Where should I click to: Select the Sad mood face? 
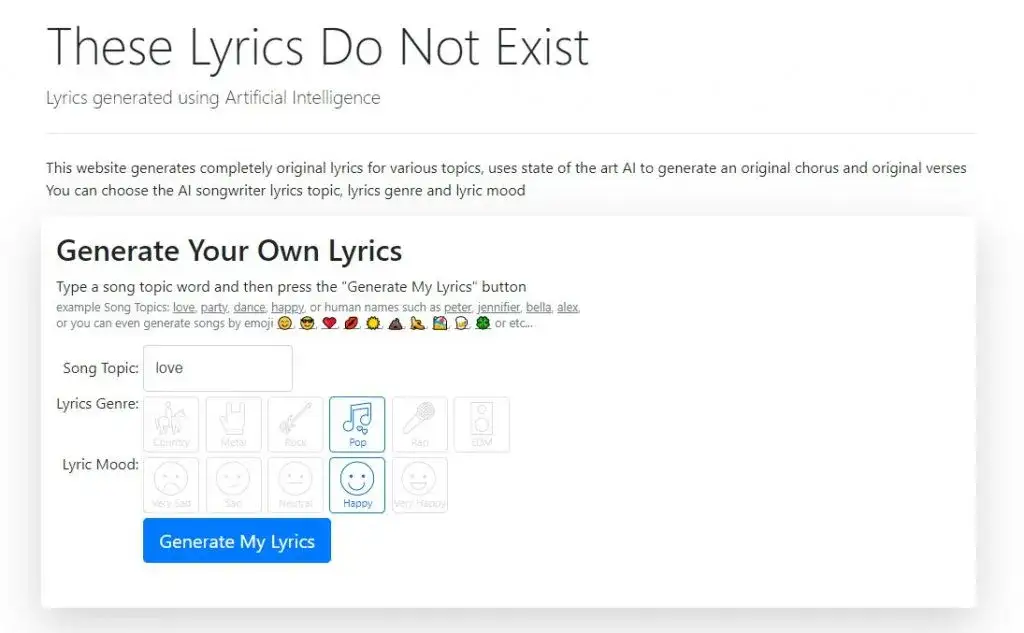[x=233, y=485]
